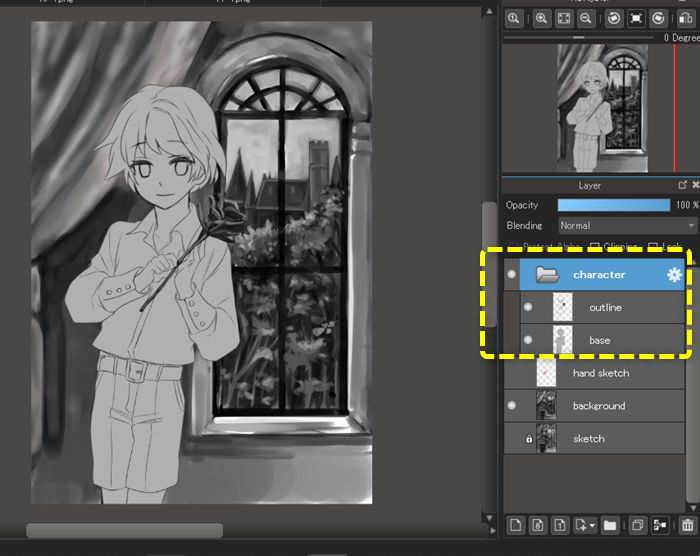Delete the selected layer
This screenshot has width=700, height=556.
point(688,525)
